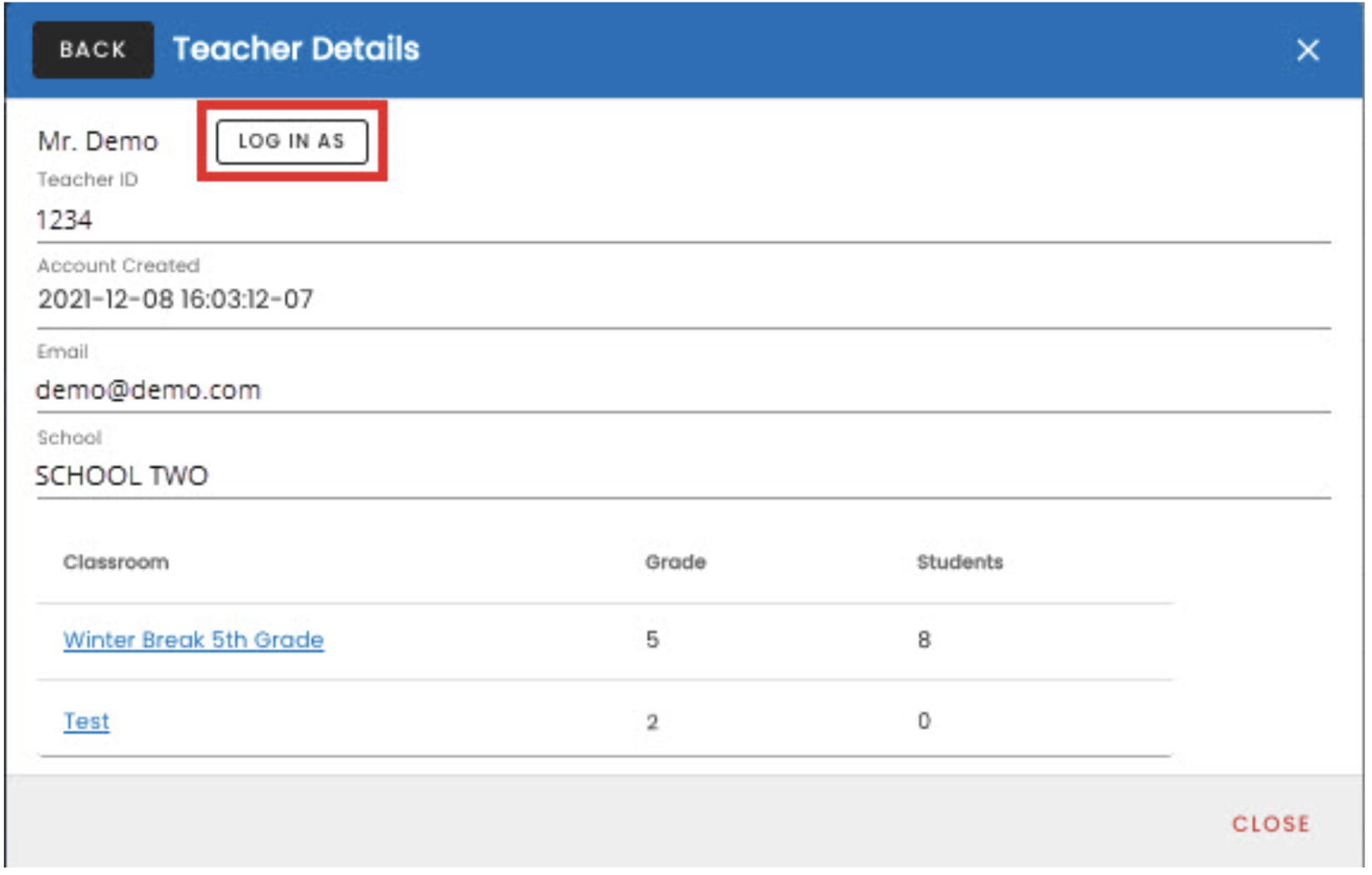Close the dialog with the X icon
The height and width of the screenshot is (875, 1372).
click(1307, 50)
